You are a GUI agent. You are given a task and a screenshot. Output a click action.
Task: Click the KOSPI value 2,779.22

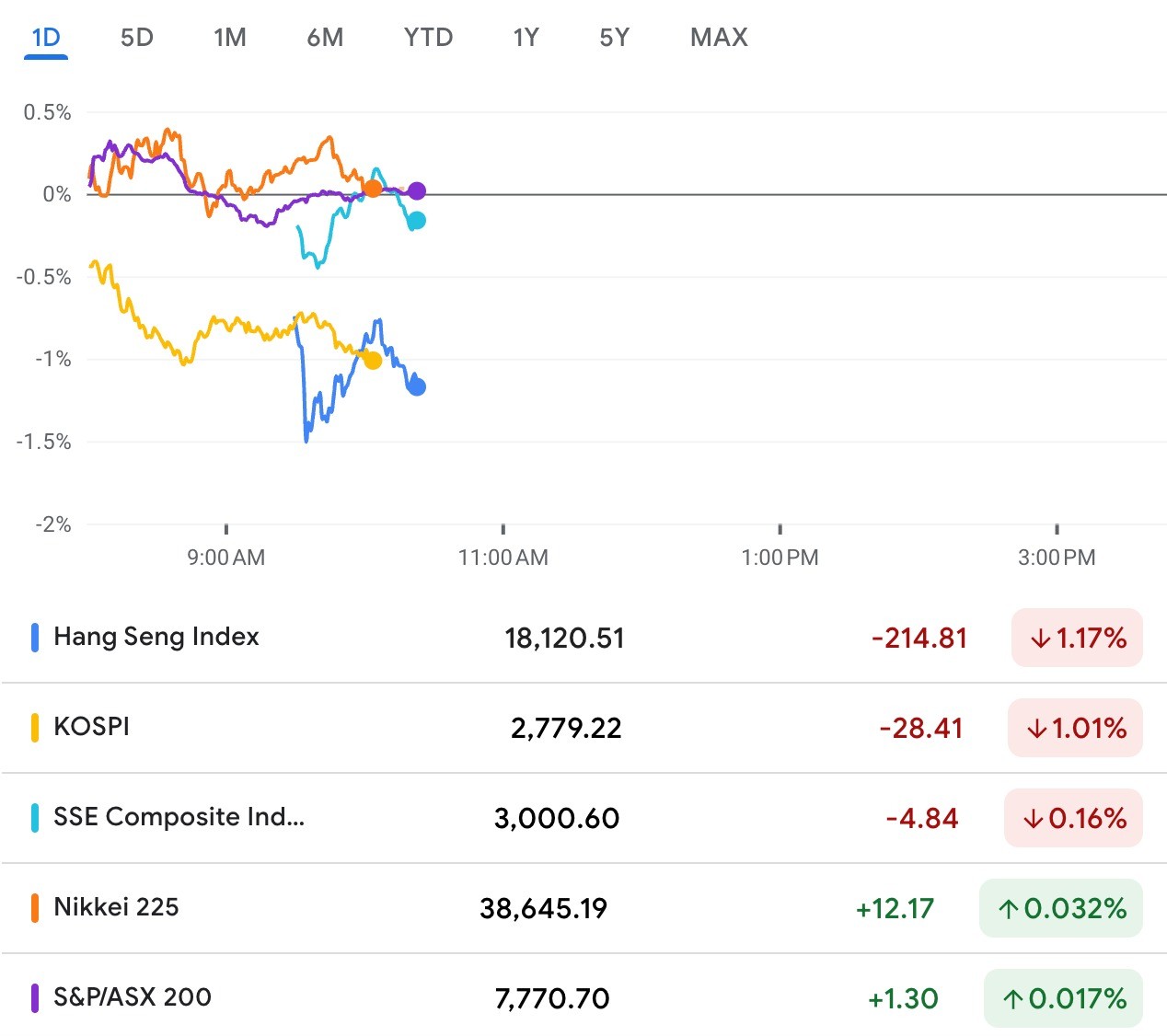point(566,728)
